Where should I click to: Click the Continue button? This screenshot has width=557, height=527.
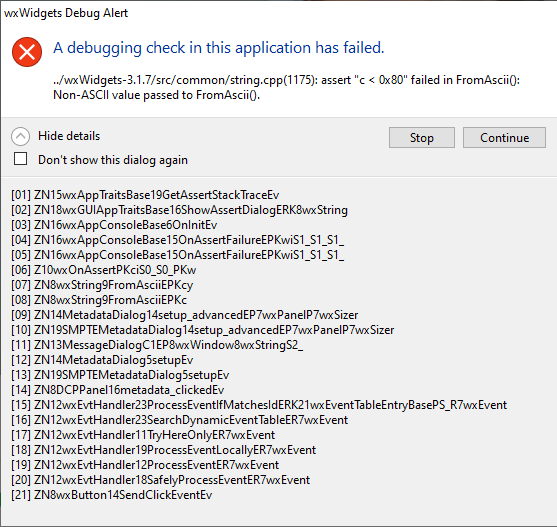pos(504,137)
